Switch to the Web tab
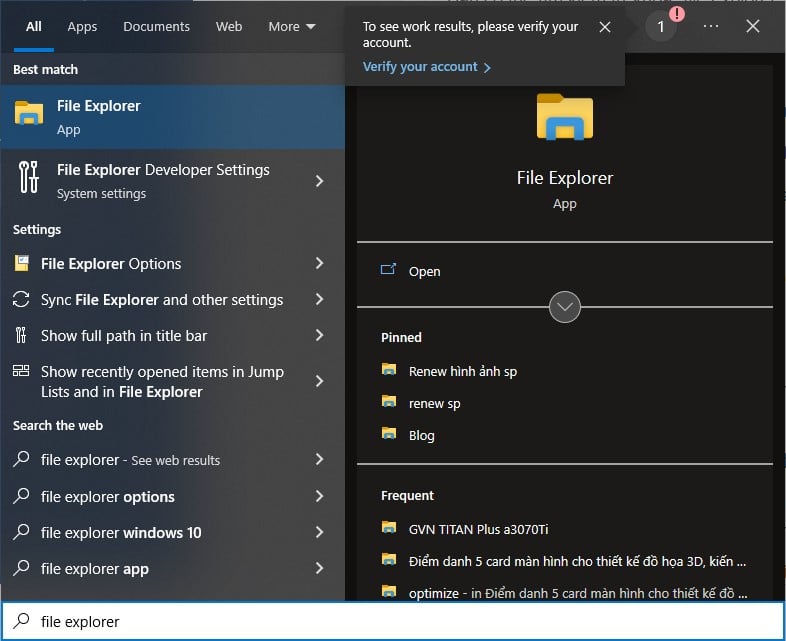This screenshot has width=786, height=641. [x=229, y=27]
